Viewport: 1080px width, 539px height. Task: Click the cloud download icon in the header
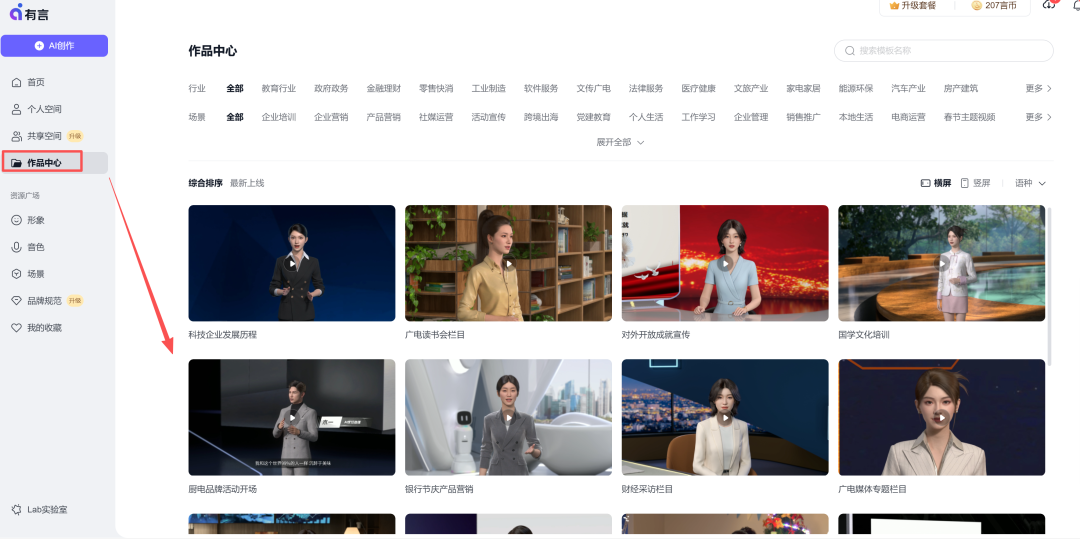[1048, 5]
